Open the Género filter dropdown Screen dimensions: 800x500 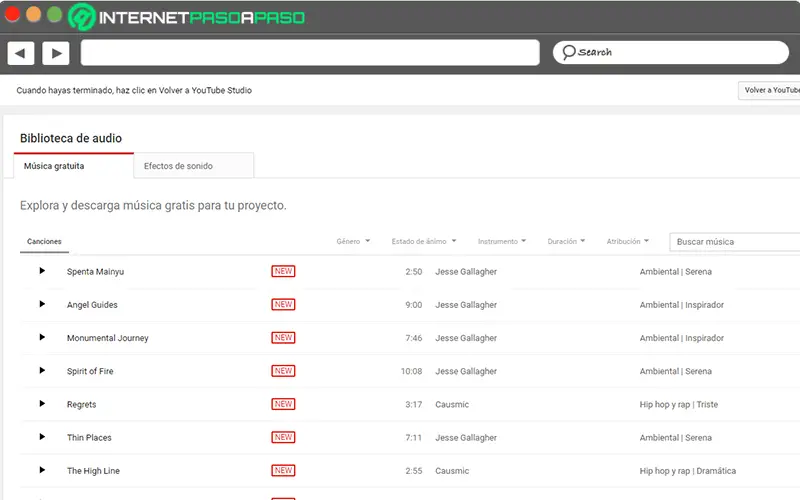[x=353, y=241]
